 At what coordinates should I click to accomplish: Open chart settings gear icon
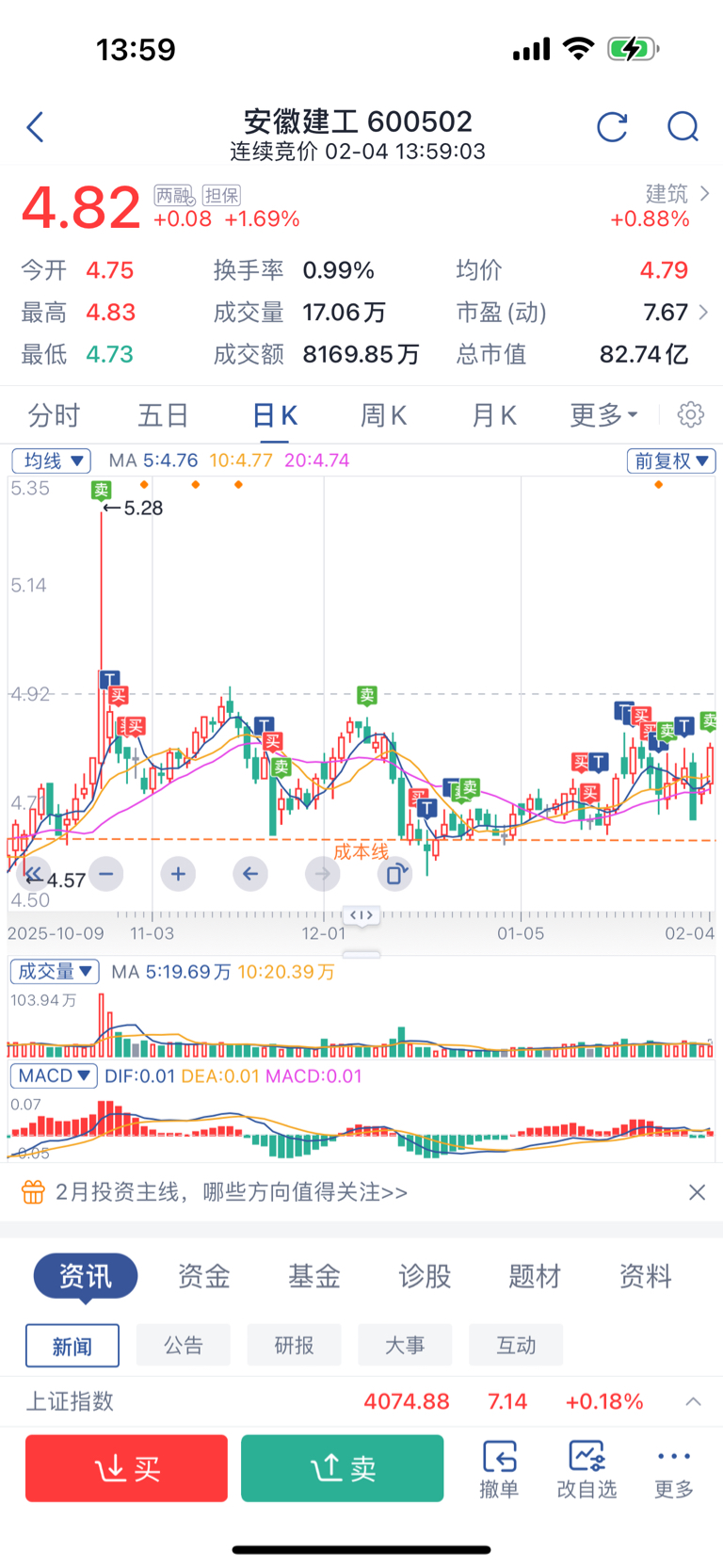[691, 414]
